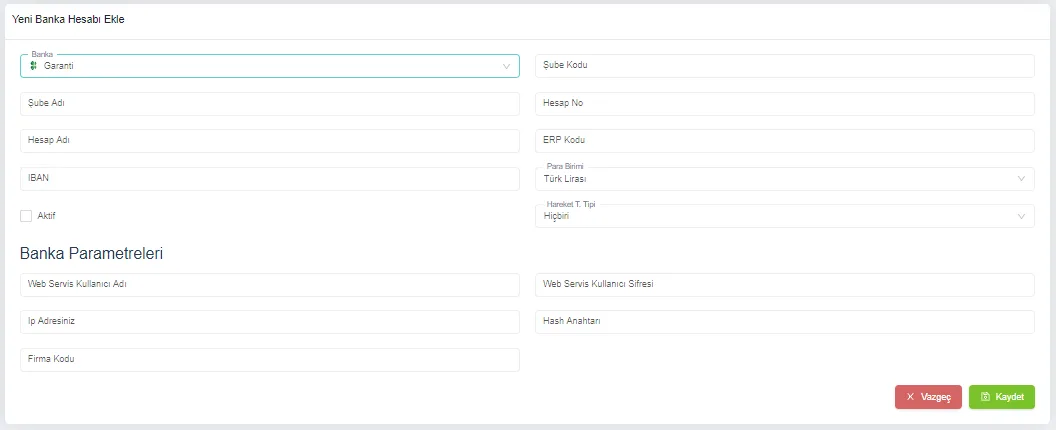Cancel with the red Vazgeç button
Viewport: 1056px width, 430px height.
click(928, 397)
